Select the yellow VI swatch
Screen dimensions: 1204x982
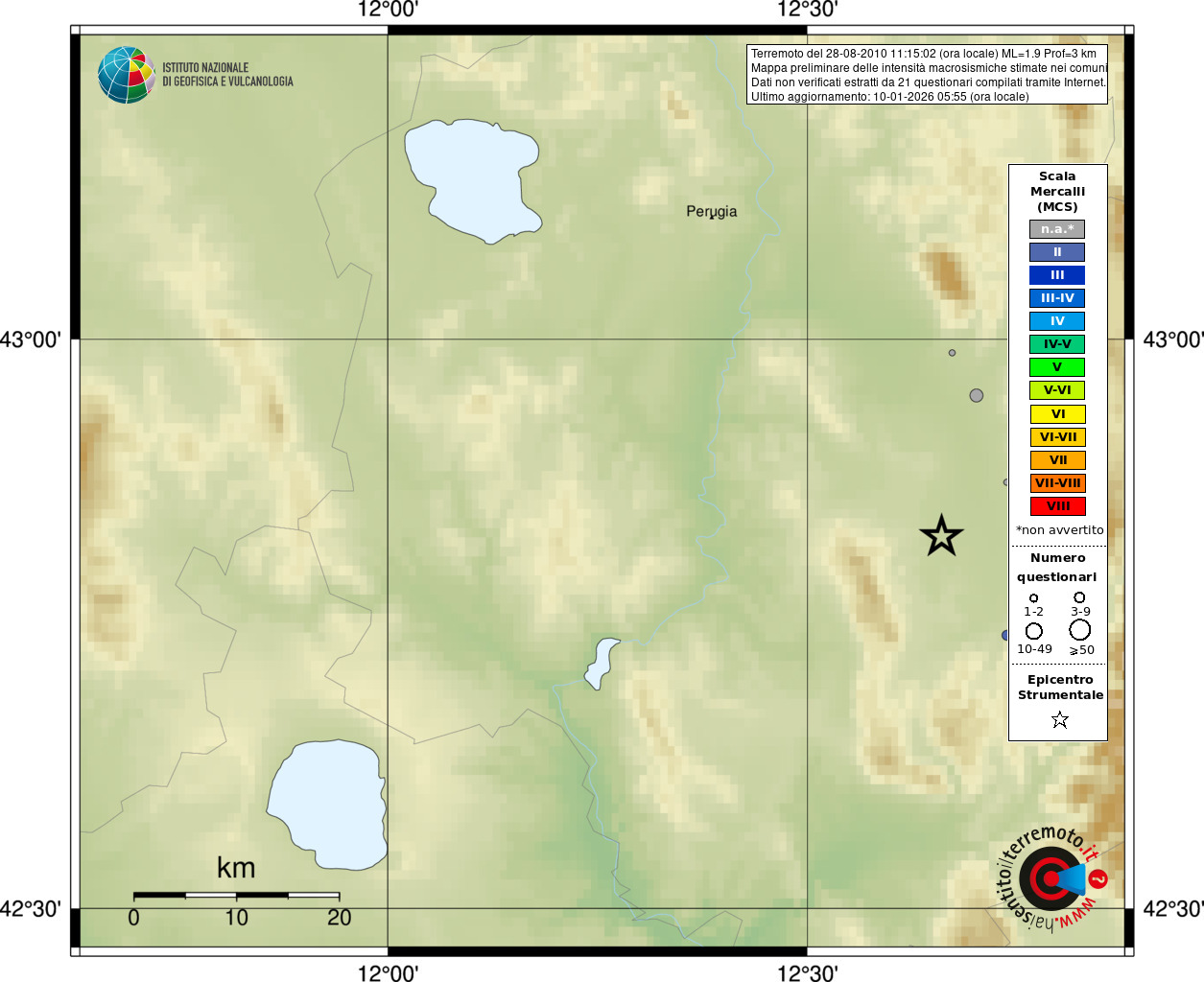[1058, 414]
